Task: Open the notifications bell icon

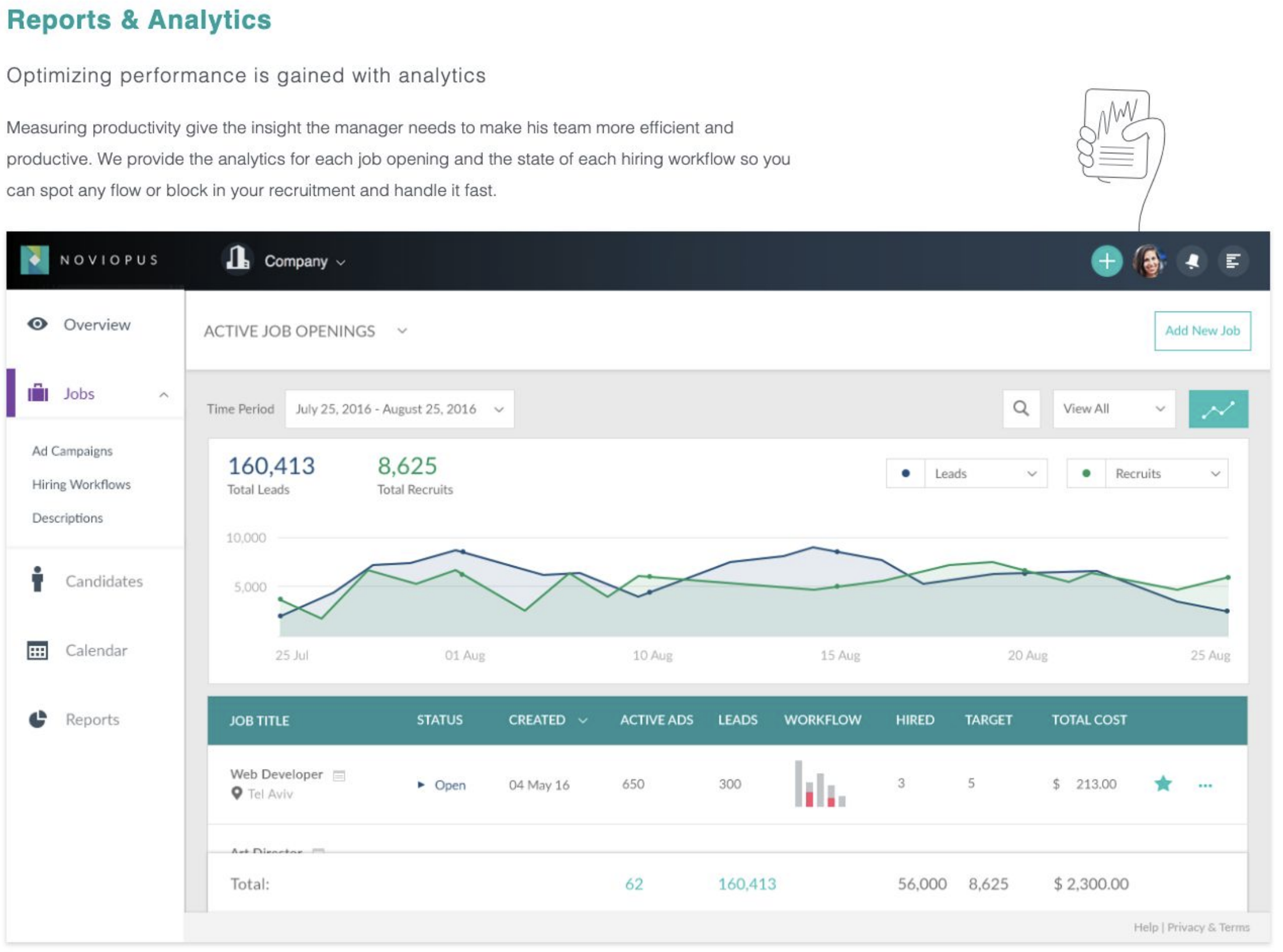Action: [x=1192, y=261]
